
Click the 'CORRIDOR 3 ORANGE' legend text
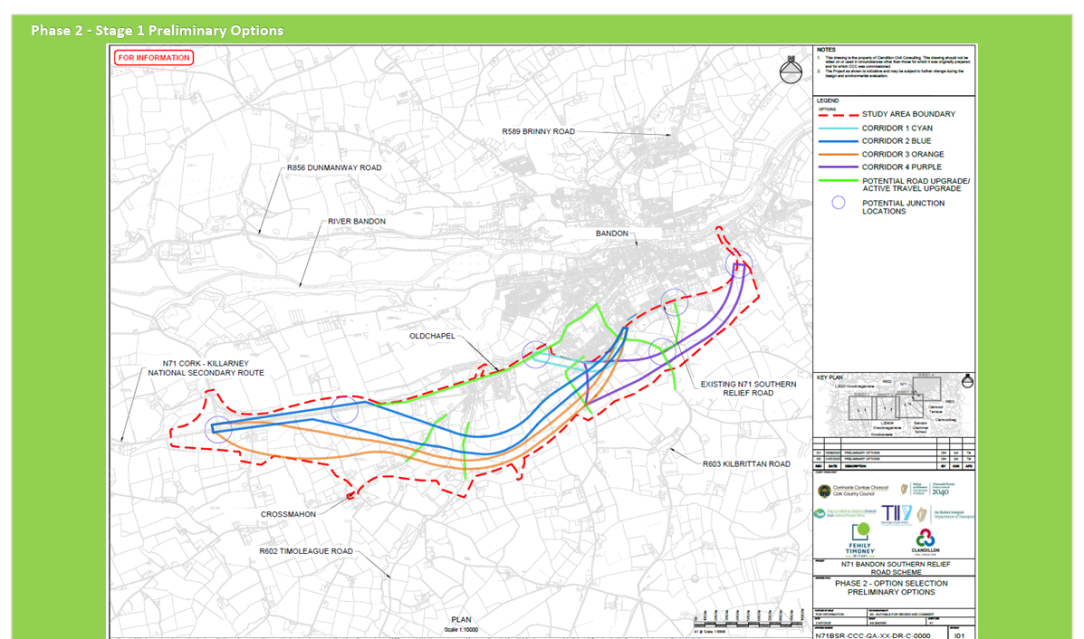pyautogui.click(x=903, y=154)
